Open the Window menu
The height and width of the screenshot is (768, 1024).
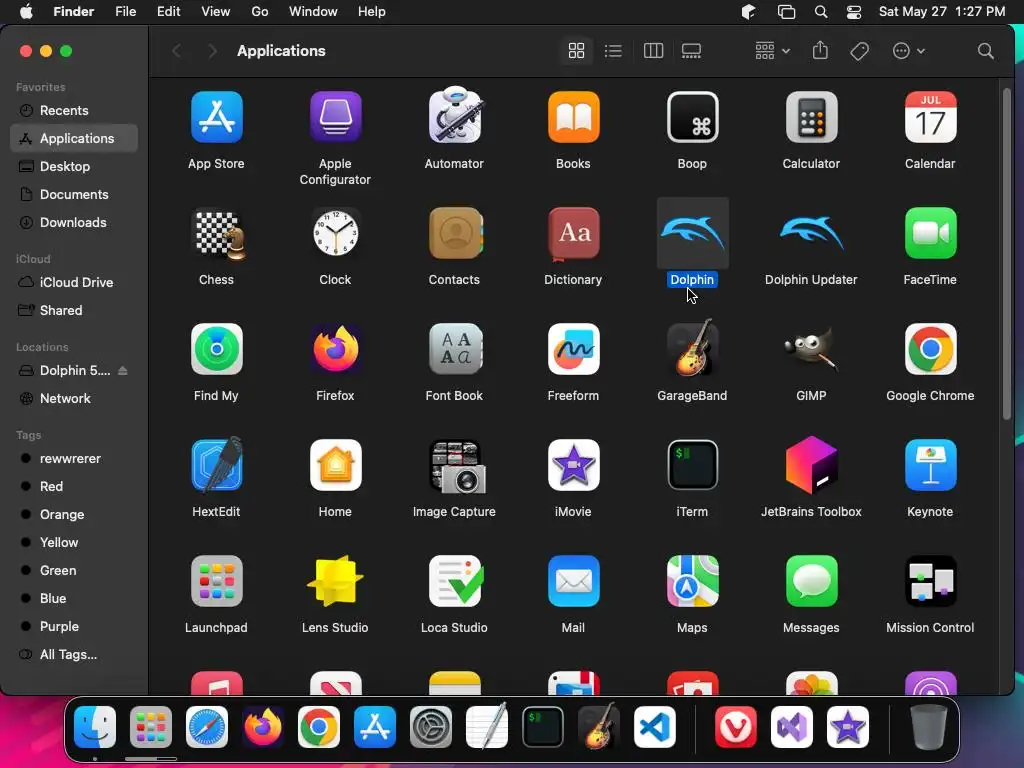[x=313, y=12]
